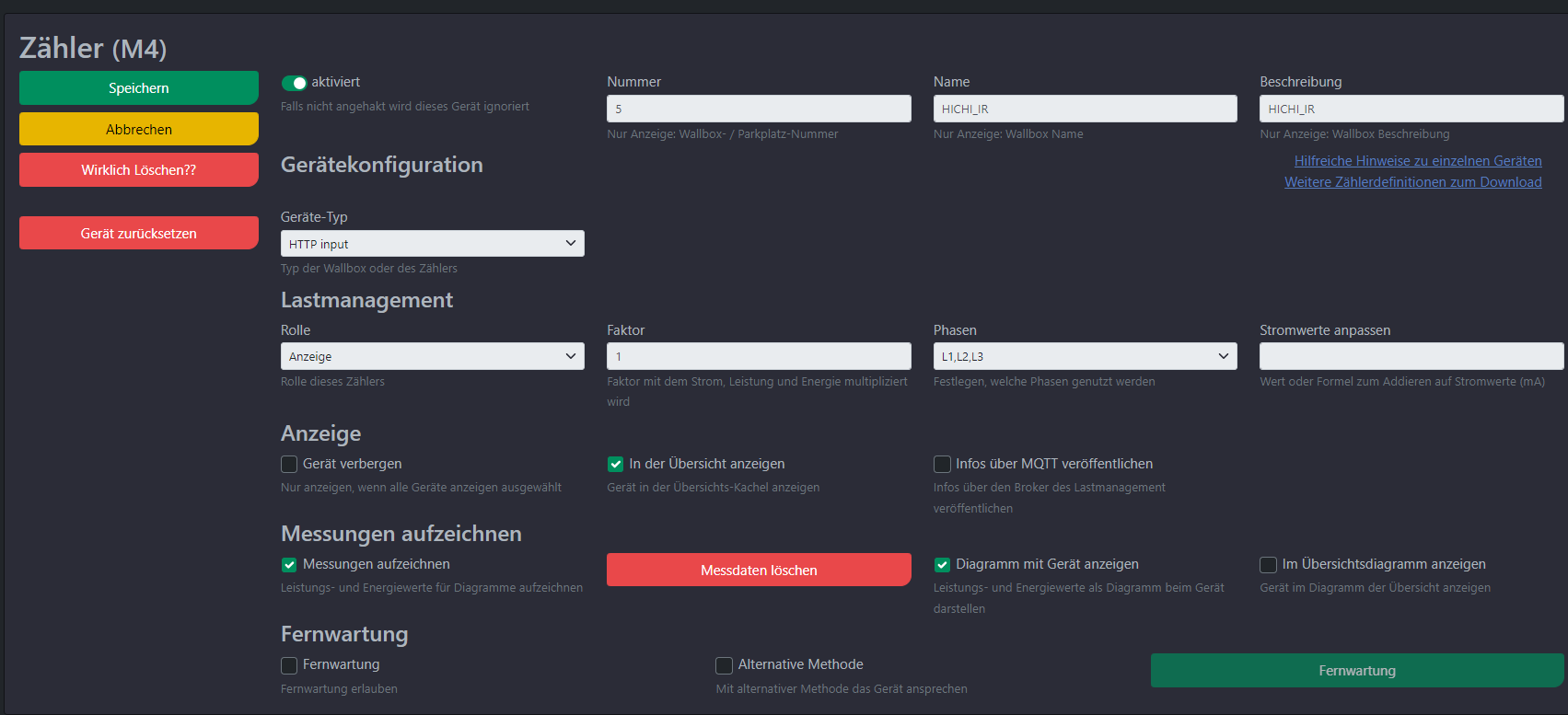Open the Phasen dropdown showing L1,L2,L3
The height and width of the screenshot is (715, 1568).
[1086, 356]
